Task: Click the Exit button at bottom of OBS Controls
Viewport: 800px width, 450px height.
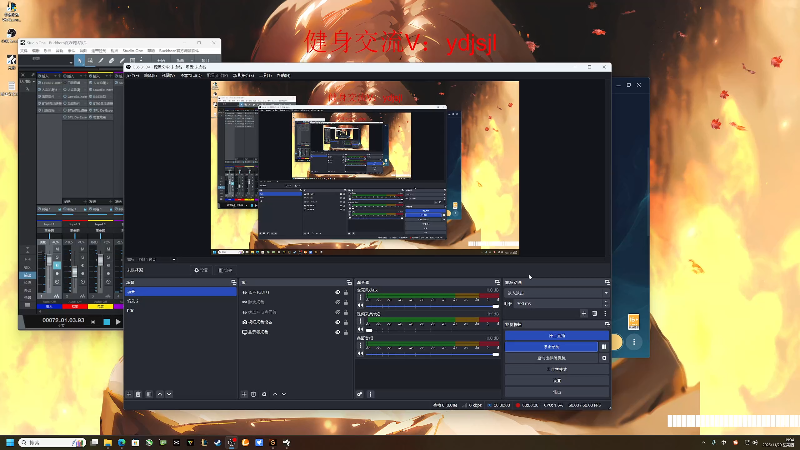Action: [x=557, y=392]
